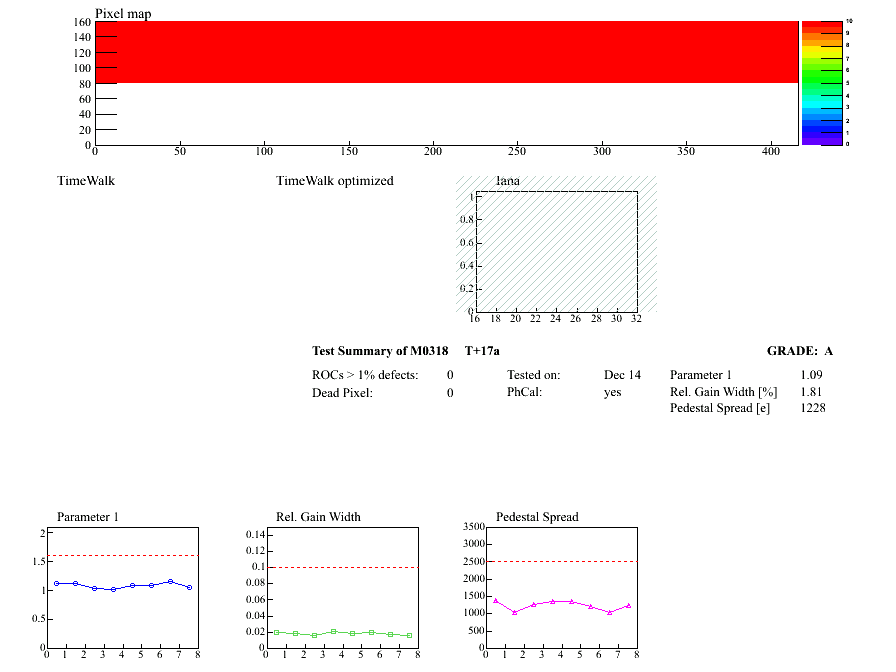Click the Dec 14 tested date value

tap(622, 375)
